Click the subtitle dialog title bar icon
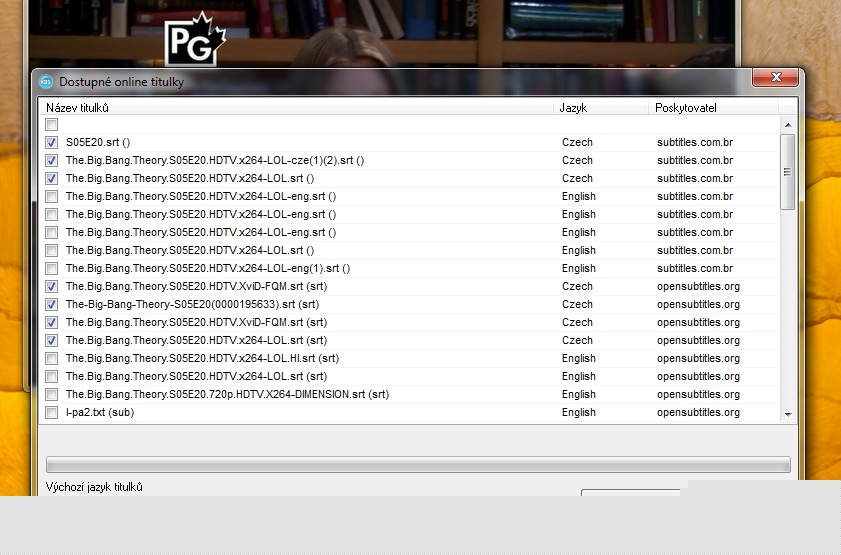This screenshot has width=841, height=555. tap(46, 82)
